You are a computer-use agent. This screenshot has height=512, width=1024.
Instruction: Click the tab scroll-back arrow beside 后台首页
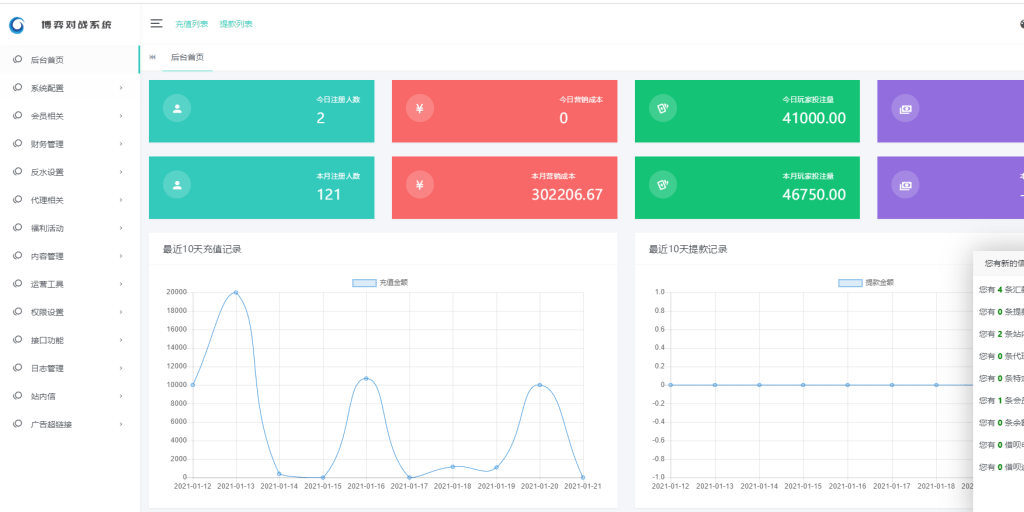[x=153, y=58]
